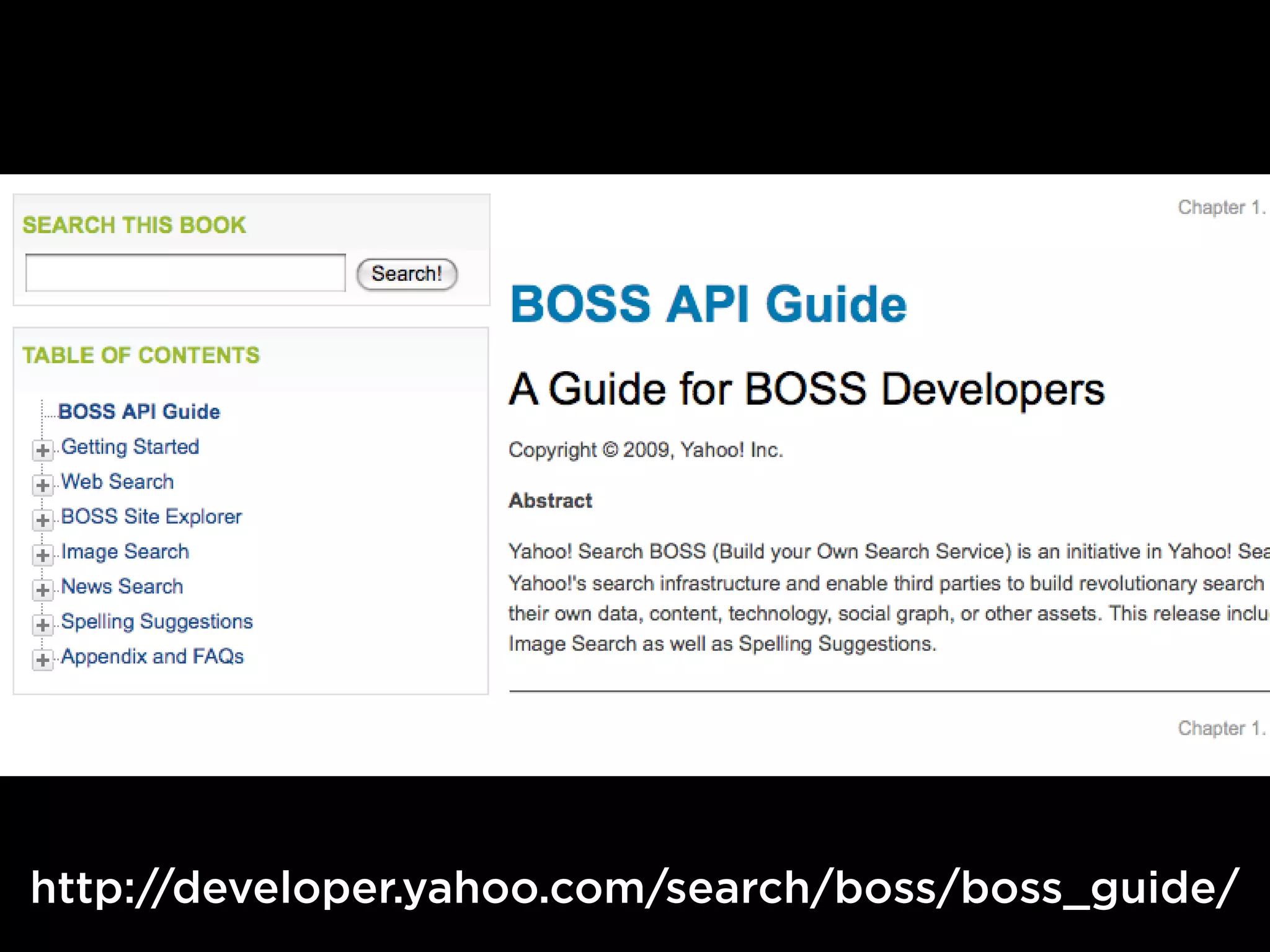Open the Web Search link
1270x952 pixels.
click(117, 482)
